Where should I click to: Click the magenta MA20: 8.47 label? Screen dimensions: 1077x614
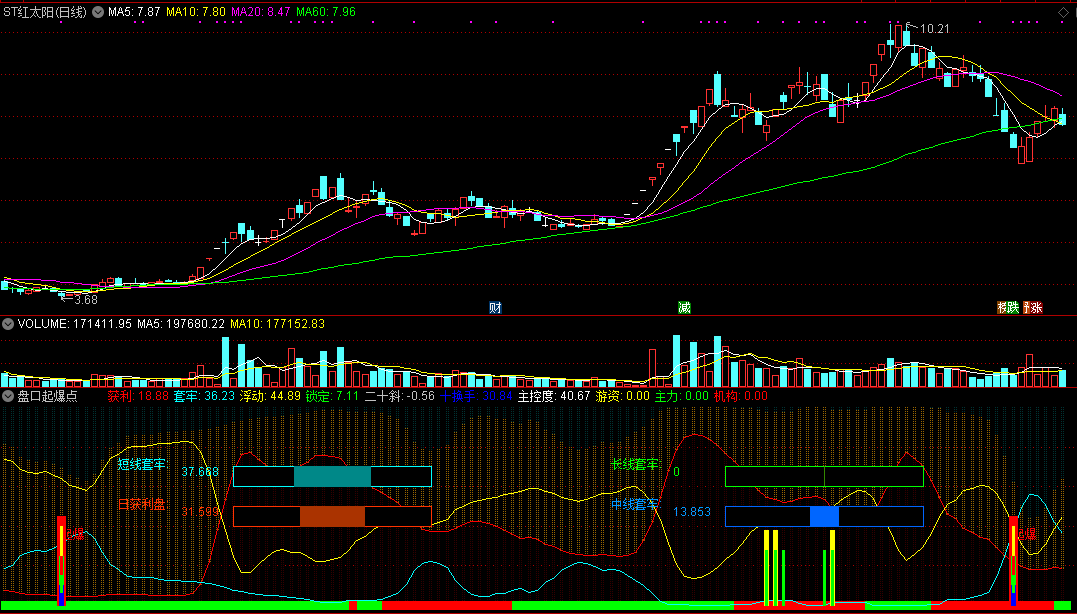point(262,12)
